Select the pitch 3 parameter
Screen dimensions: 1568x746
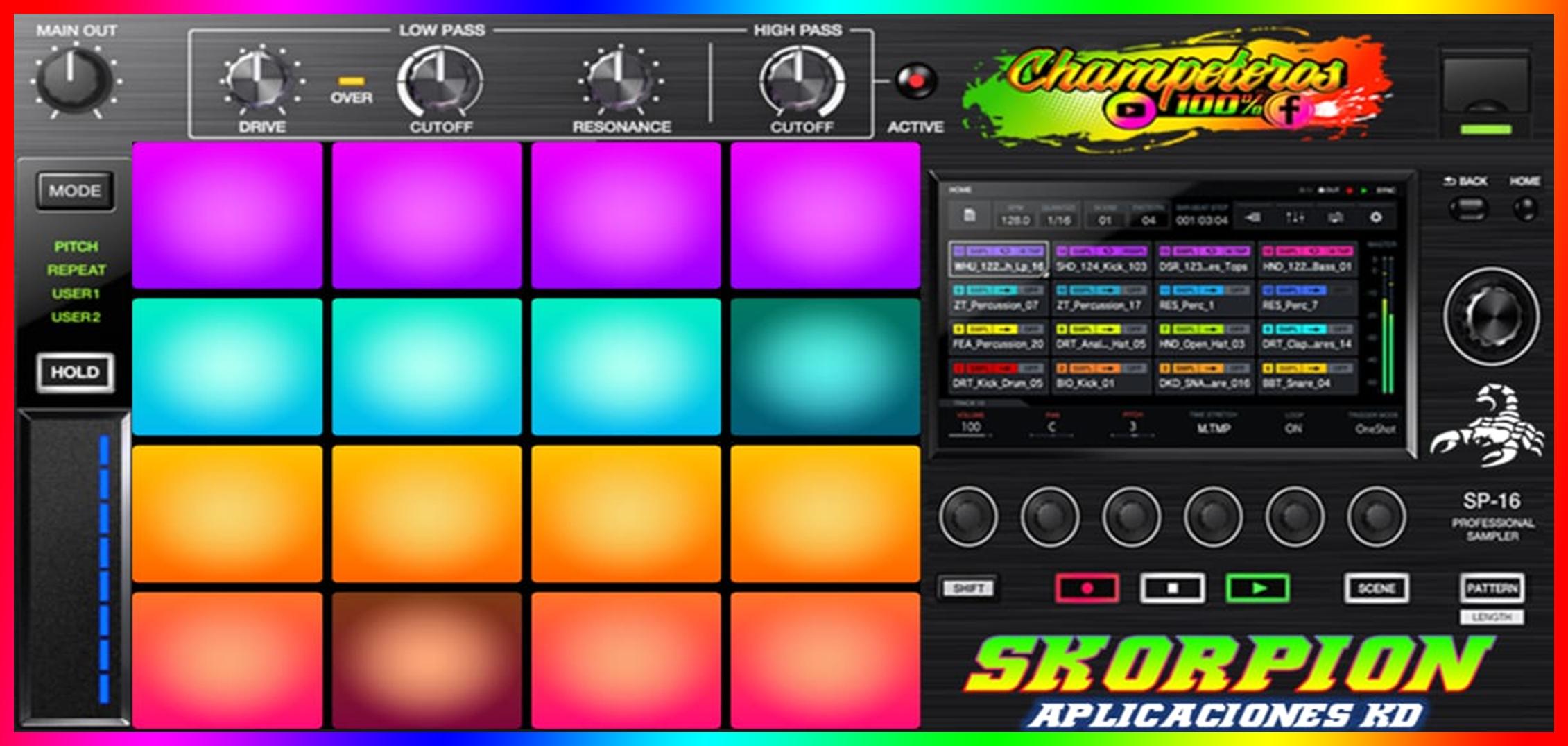pyautogui.click(x=1132, y=424)
